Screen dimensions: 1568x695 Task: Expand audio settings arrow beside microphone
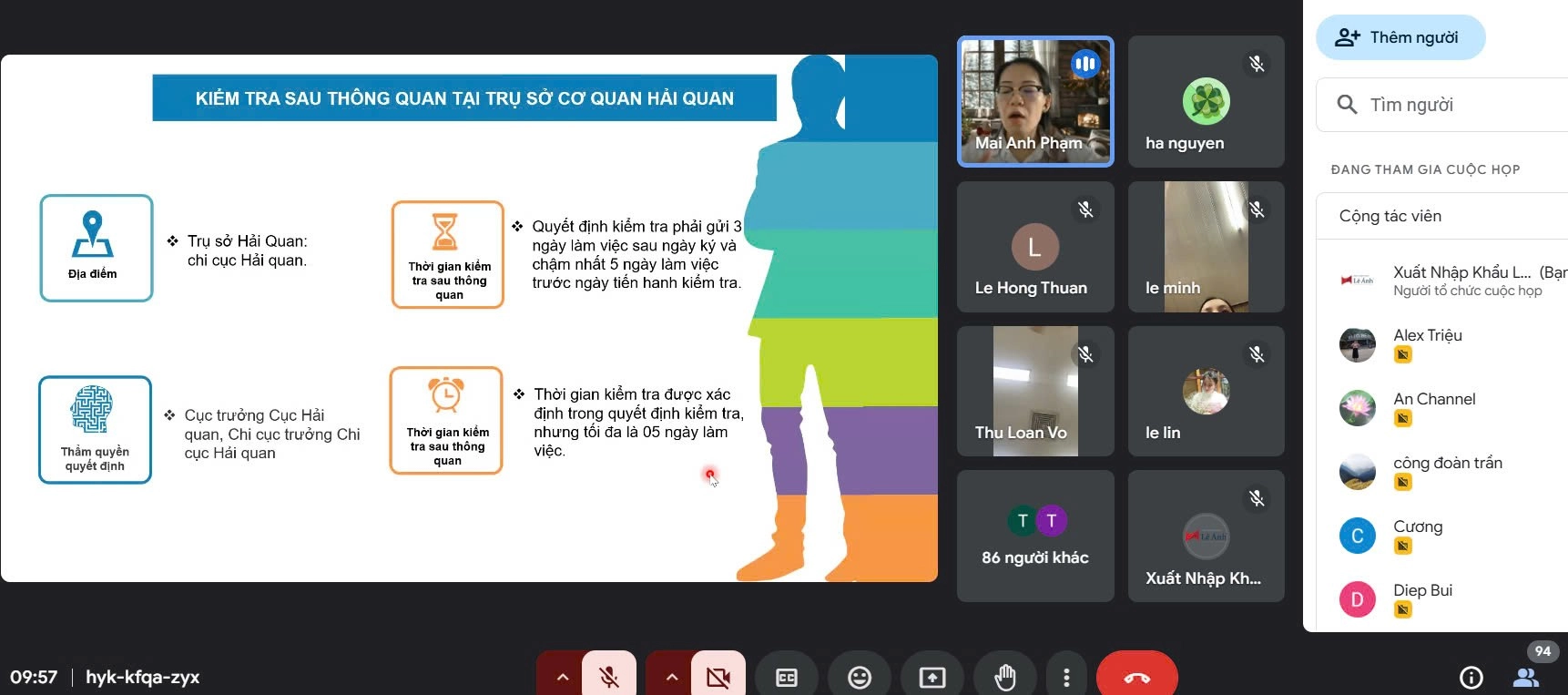pyautogui.click(x=563, y=678)
